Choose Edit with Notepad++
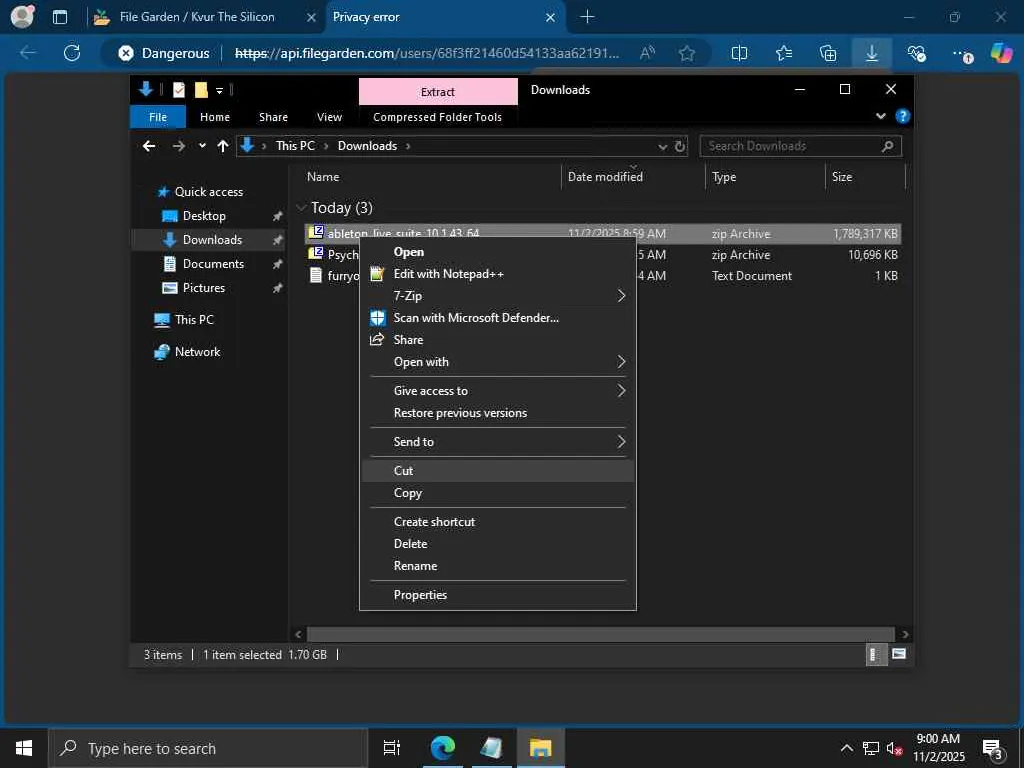This screenshot has width=1024, height=768. [x=497, y=274]
